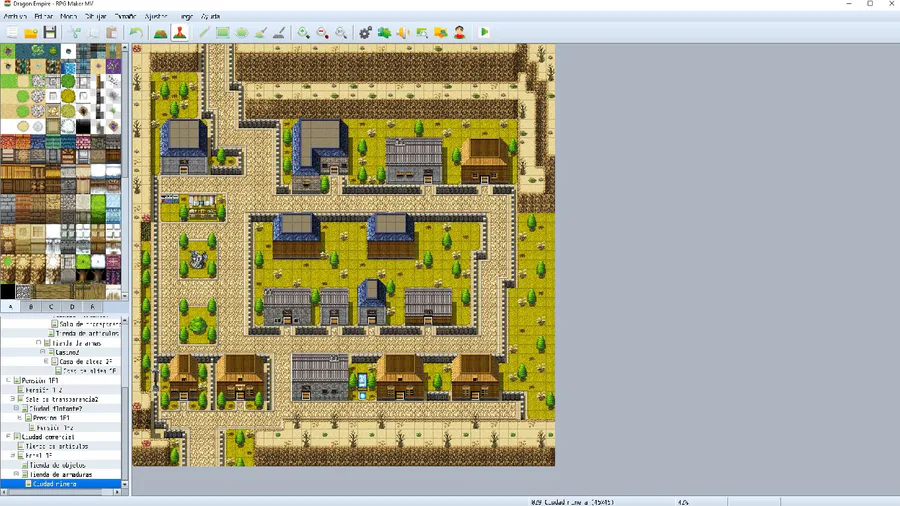Viewport: 900px width, 506px height.
Task: Select the Tienda de armas map
Action: click(76, 343)
